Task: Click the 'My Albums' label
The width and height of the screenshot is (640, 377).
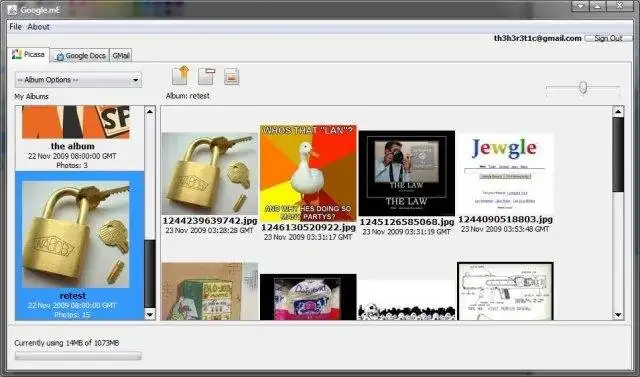Action: click(31, 97)
